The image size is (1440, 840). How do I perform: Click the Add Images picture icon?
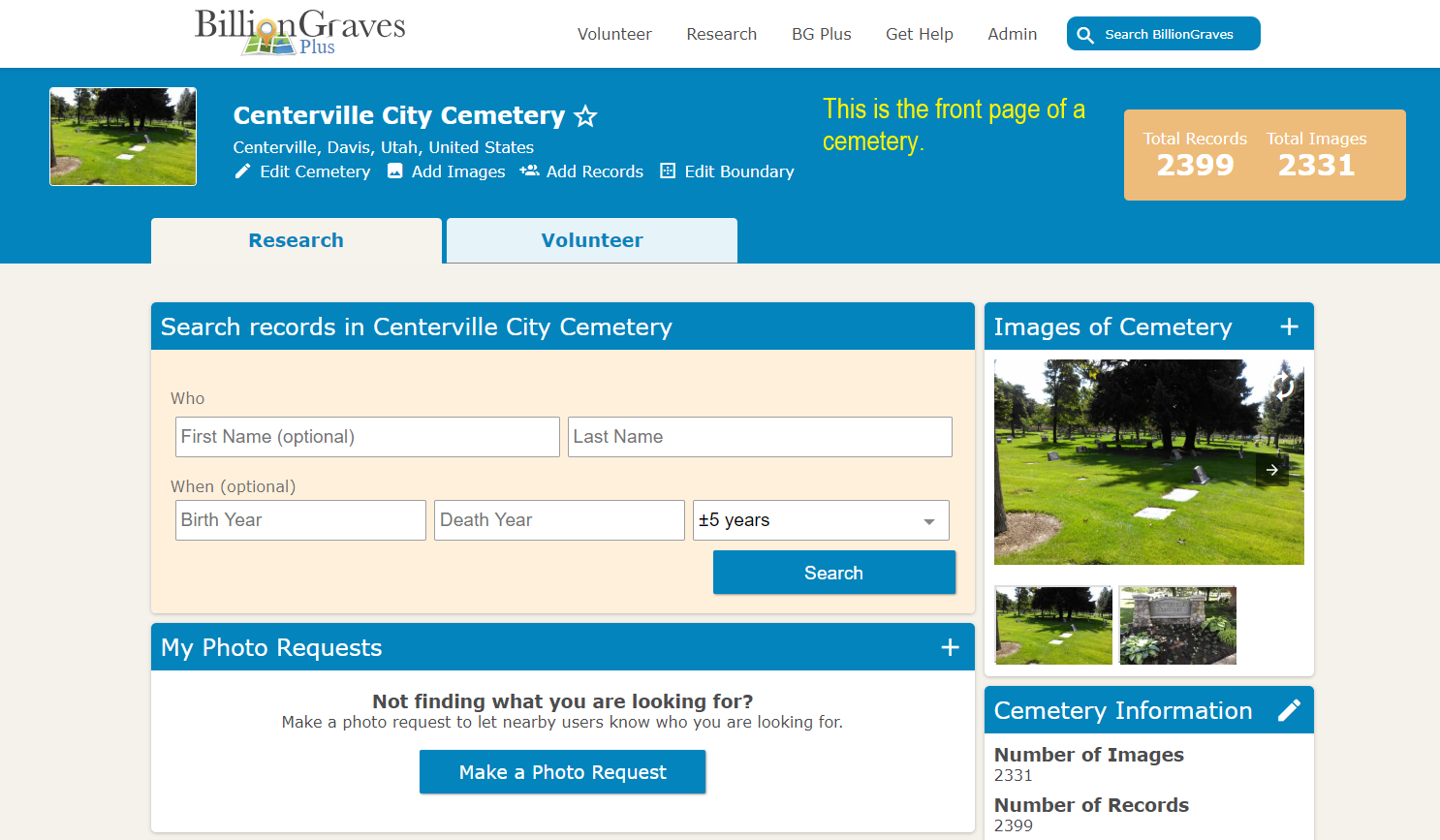coord(395,171)
